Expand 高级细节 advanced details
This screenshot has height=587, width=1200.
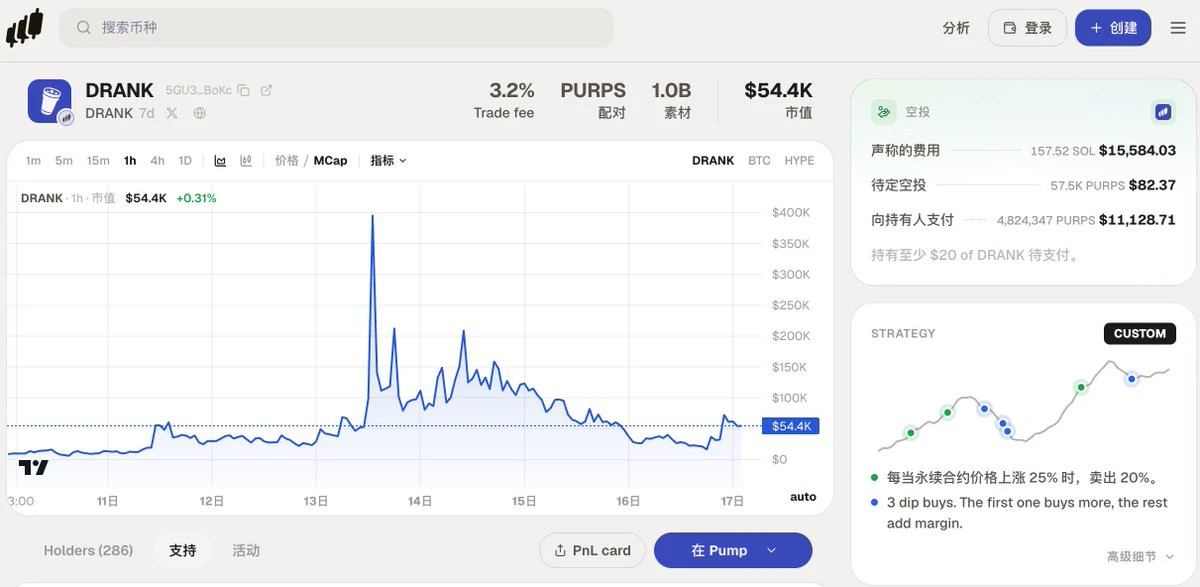click(x=1140, y=556)
